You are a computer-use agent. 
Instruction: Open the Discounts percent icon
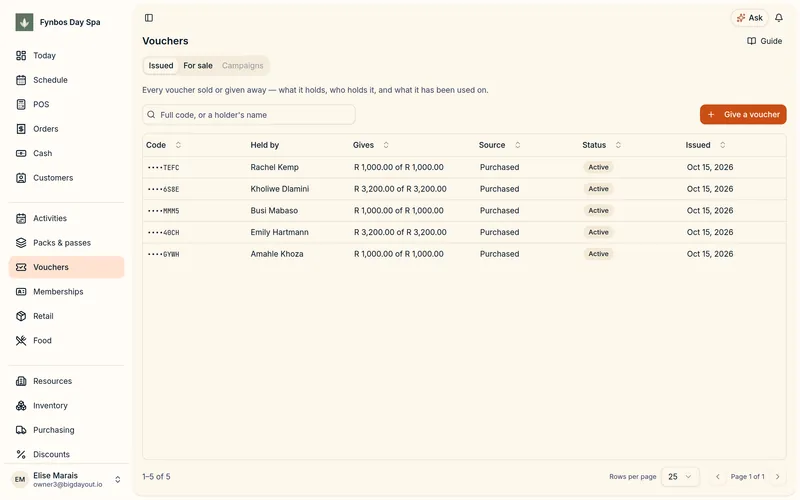21,454
